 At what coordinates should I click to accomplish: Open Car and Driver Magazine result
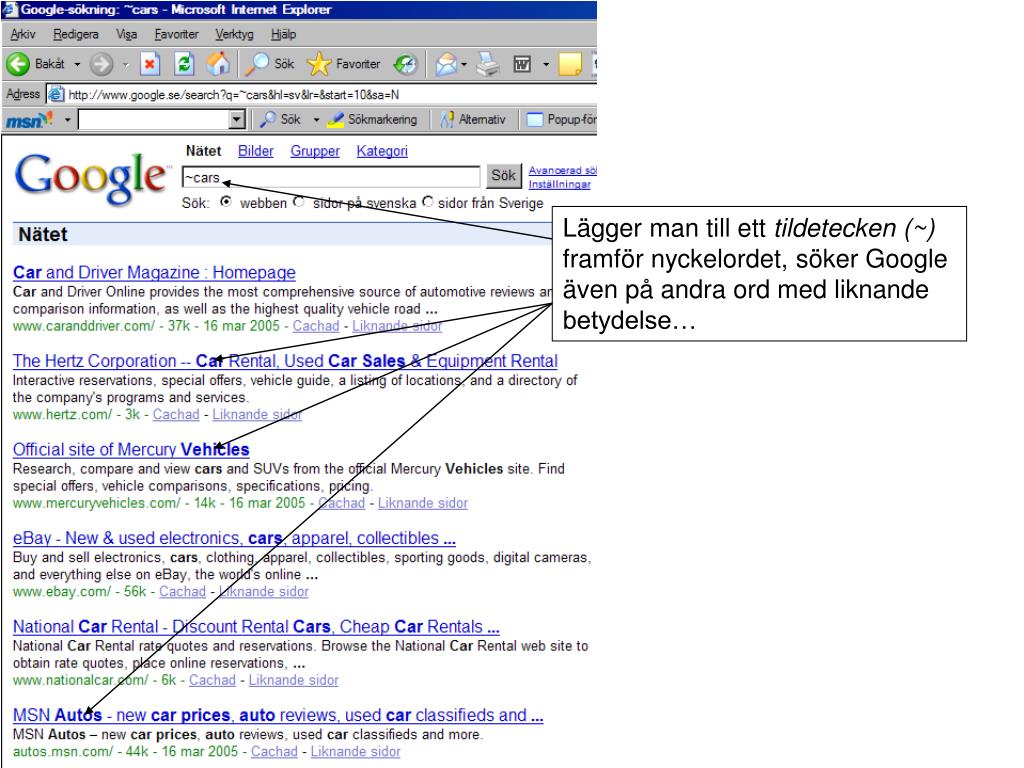tap(154, 272)
